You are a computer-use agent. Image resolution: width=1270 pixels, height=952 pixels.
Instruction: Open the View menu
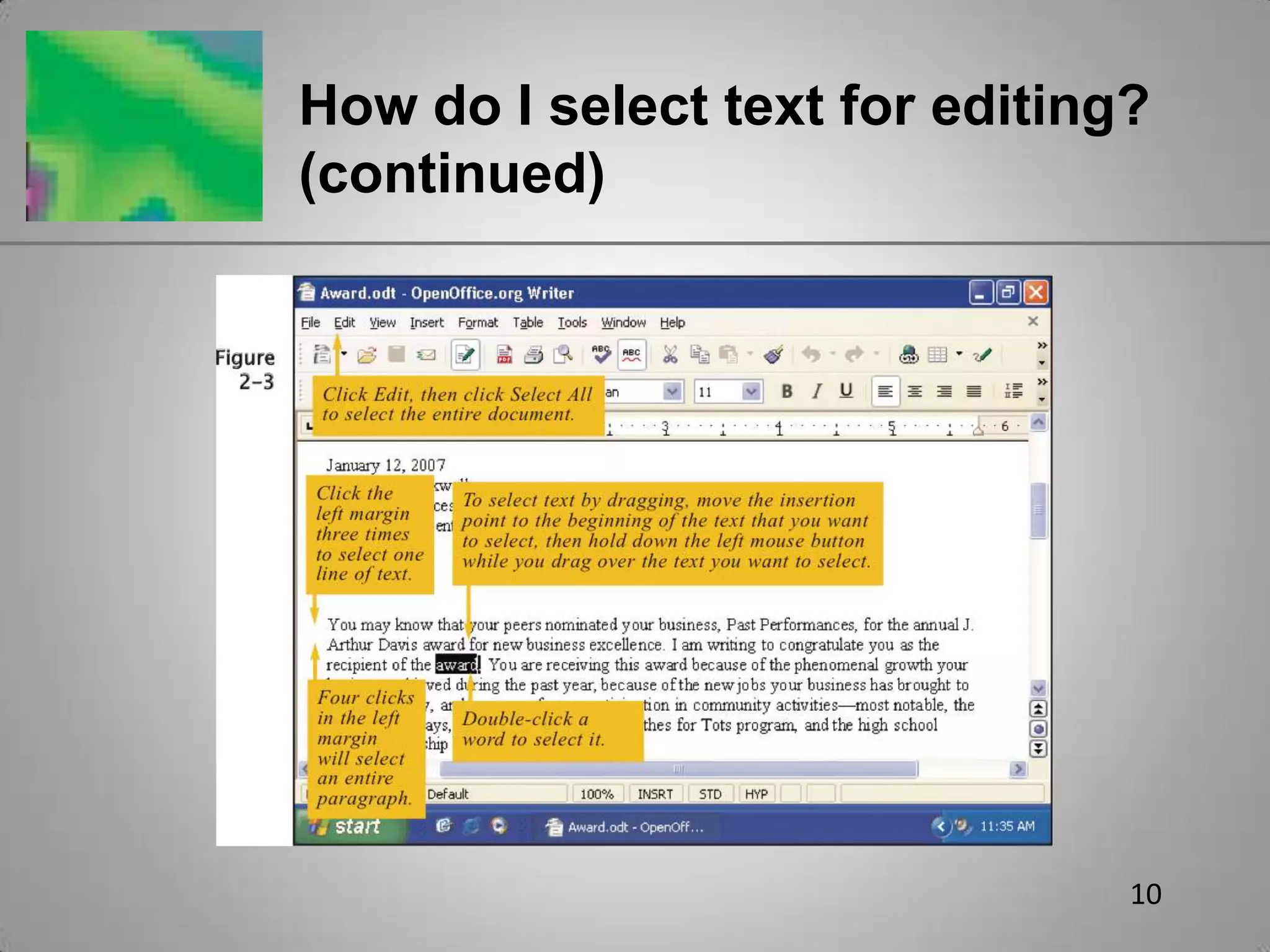click(x=383, y=322)
